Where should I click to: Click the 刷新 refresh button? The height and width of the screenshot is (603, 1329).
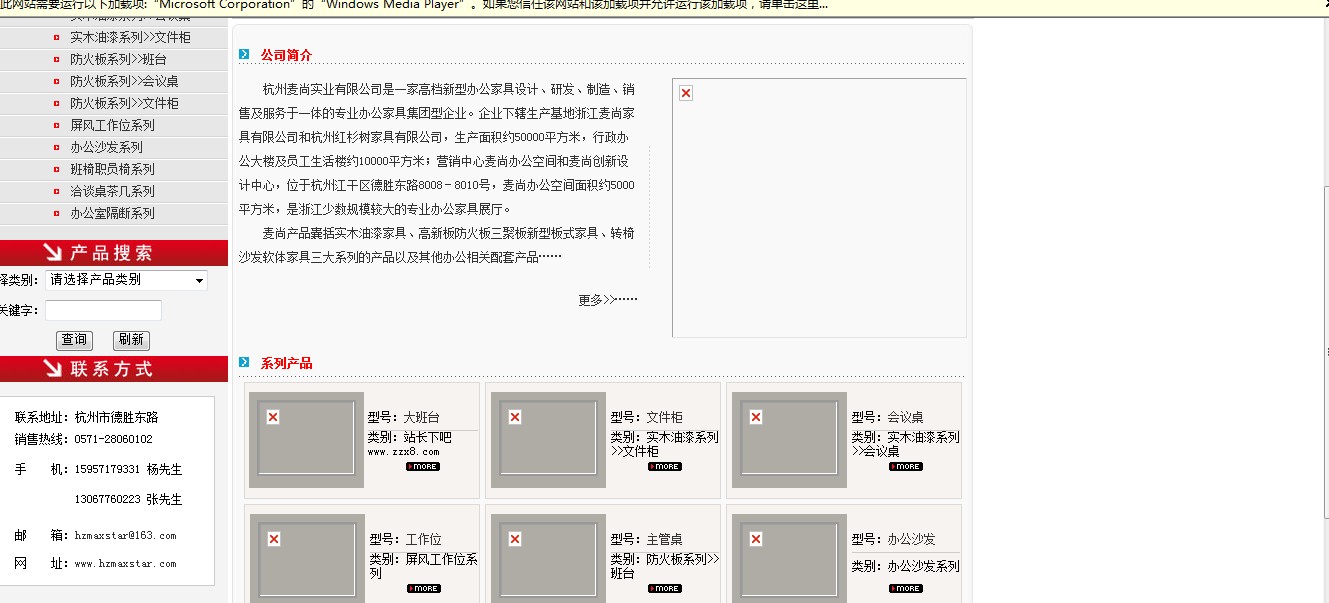(x=131, y=340)
